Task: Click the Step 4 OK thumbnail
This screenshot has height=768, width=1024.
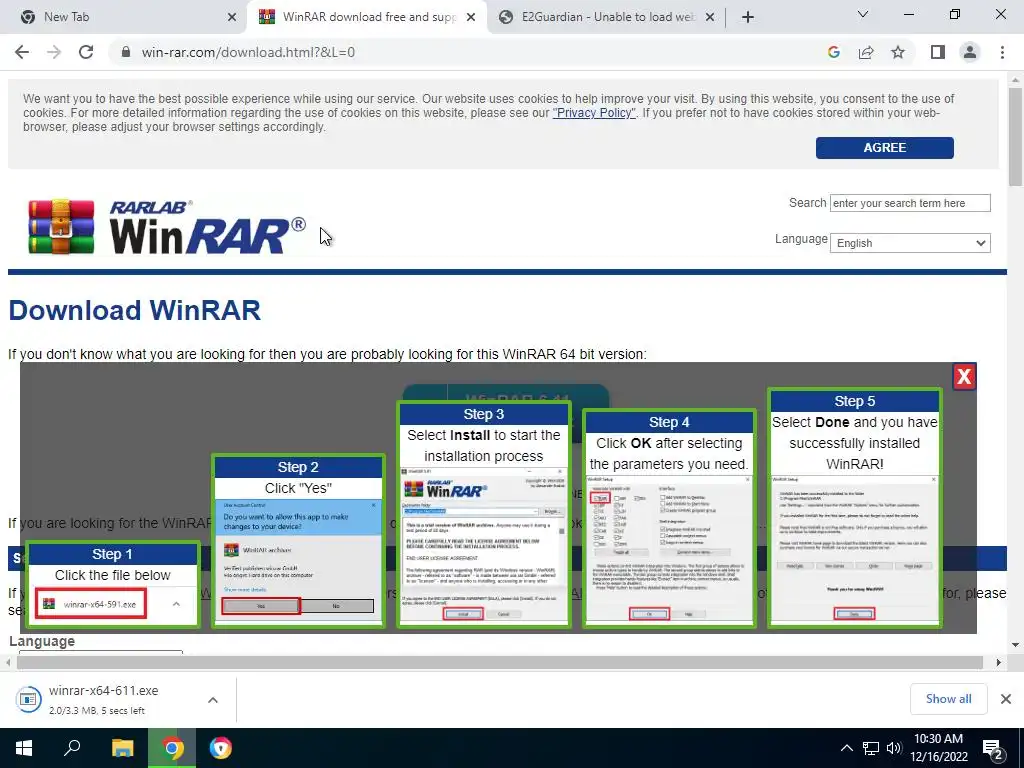Action: [669, 519]
